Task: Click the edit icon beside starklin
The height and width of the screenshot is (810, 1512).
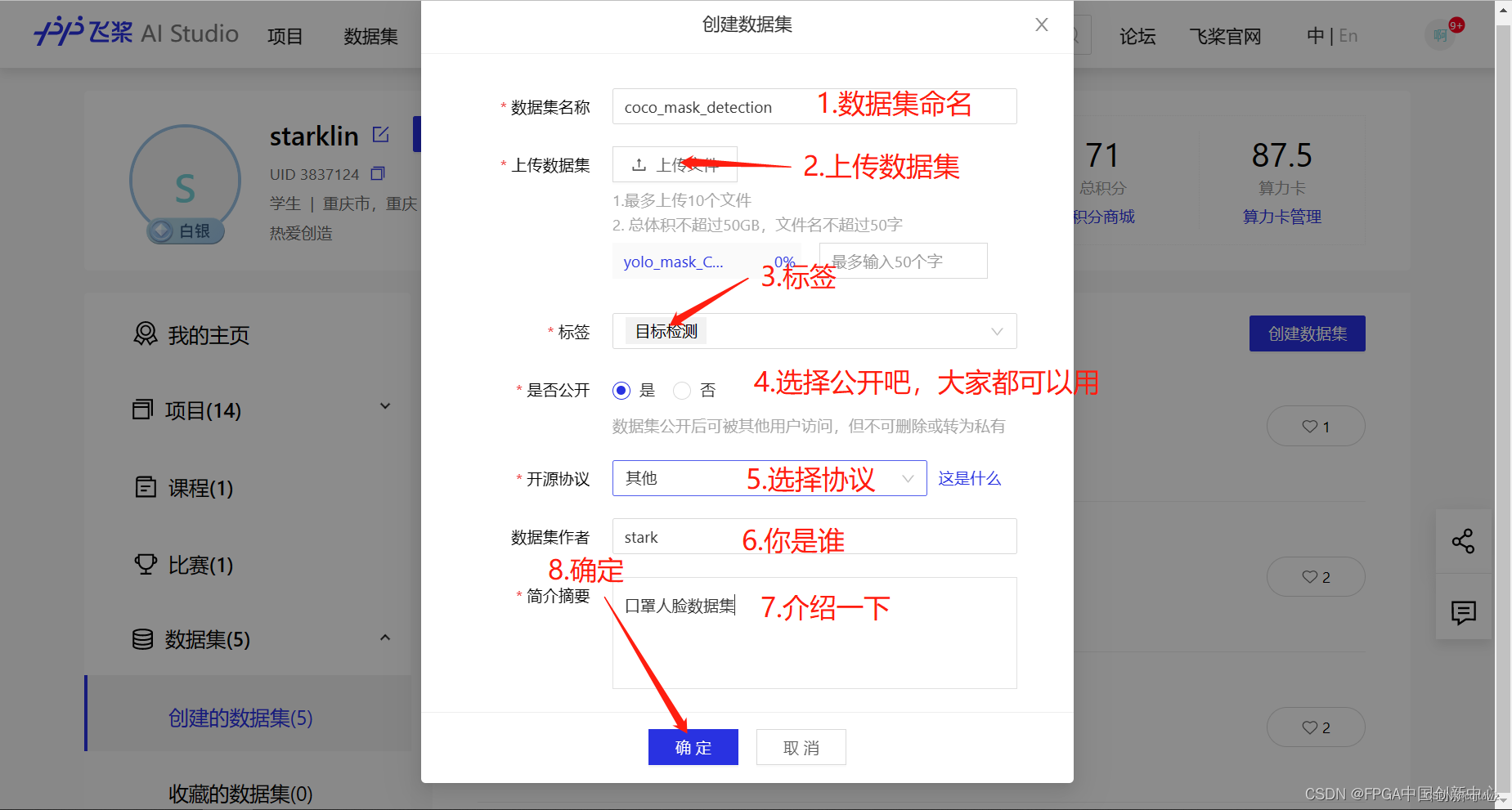Action: 381,134
